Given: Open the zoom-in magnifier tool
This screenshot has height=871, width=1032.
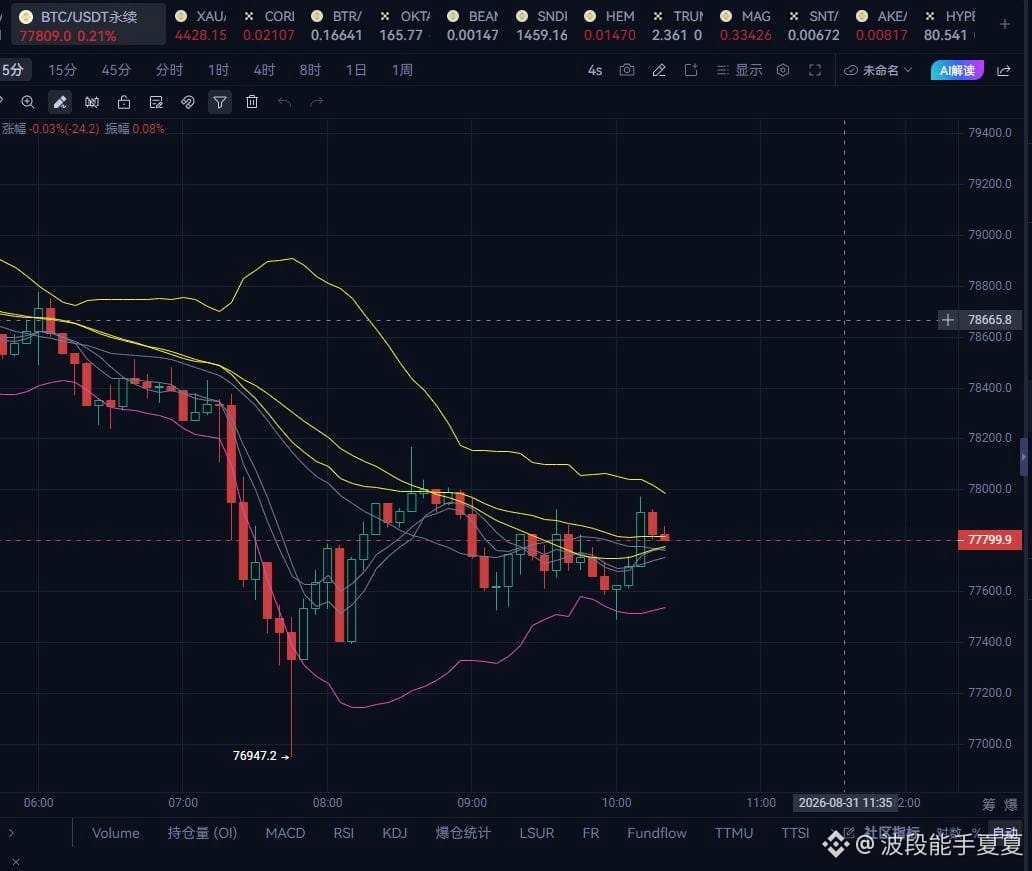Looking at the screenshot, I should [28, 102].
